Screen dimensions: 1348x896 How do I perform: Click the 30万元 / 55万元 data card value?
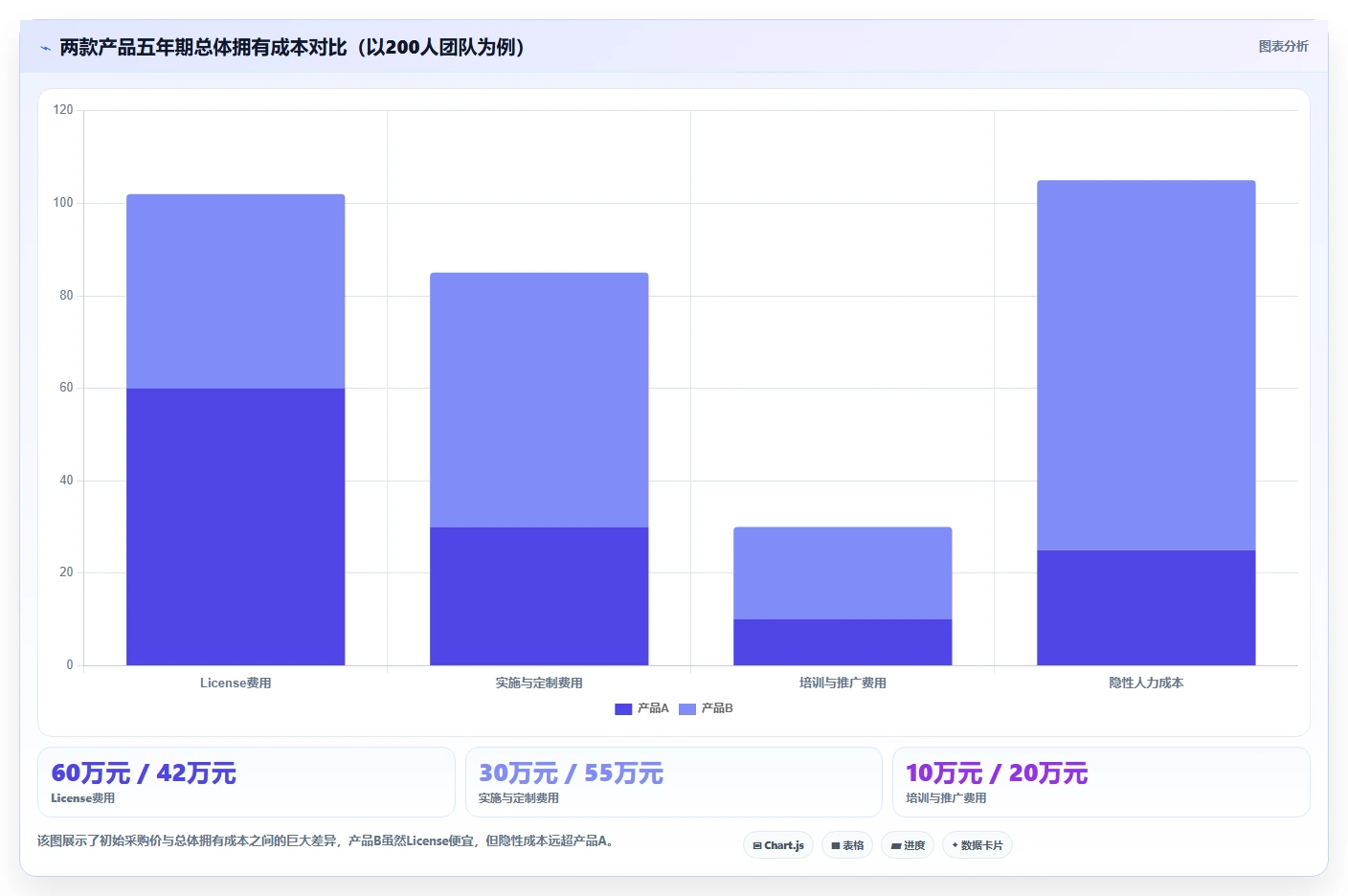click(x=571, y=773)
